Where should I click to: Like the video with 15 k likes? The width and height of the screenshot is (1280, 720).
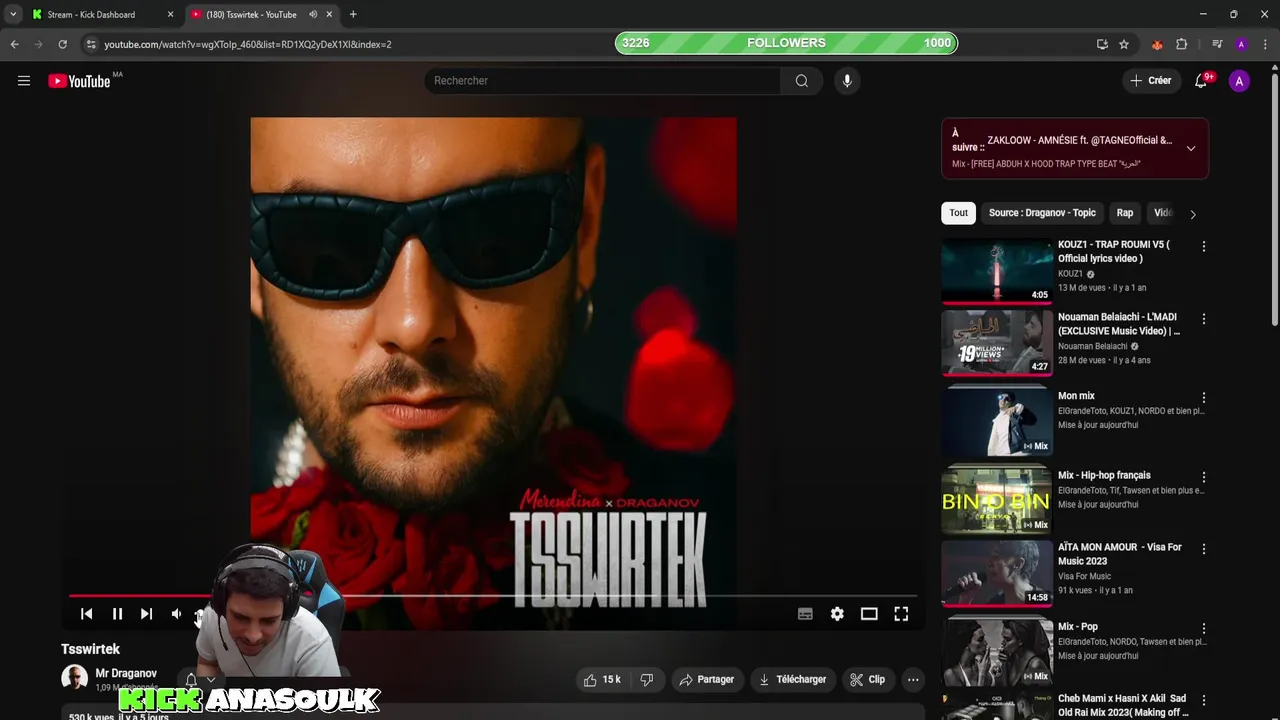click(x=602, y=680)
